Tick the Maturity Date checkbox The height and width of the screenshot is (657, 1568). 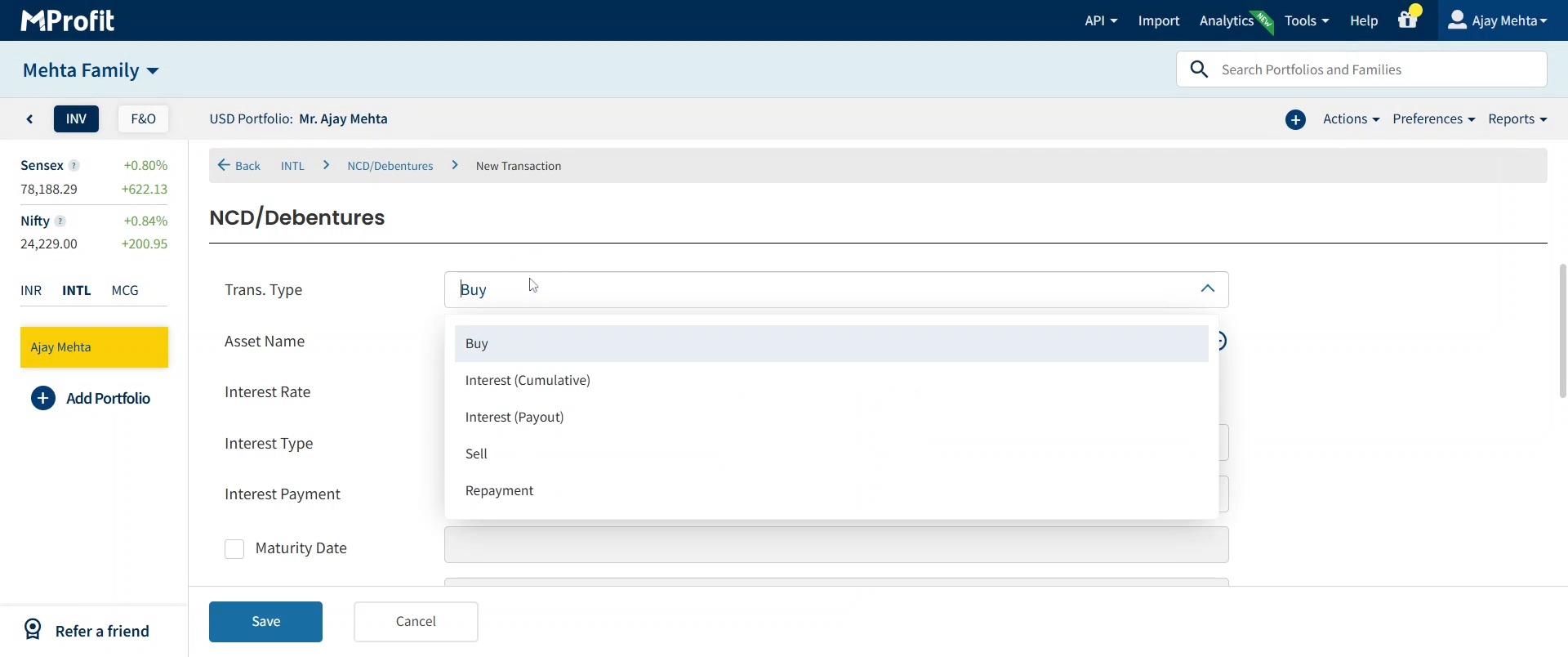234,549
